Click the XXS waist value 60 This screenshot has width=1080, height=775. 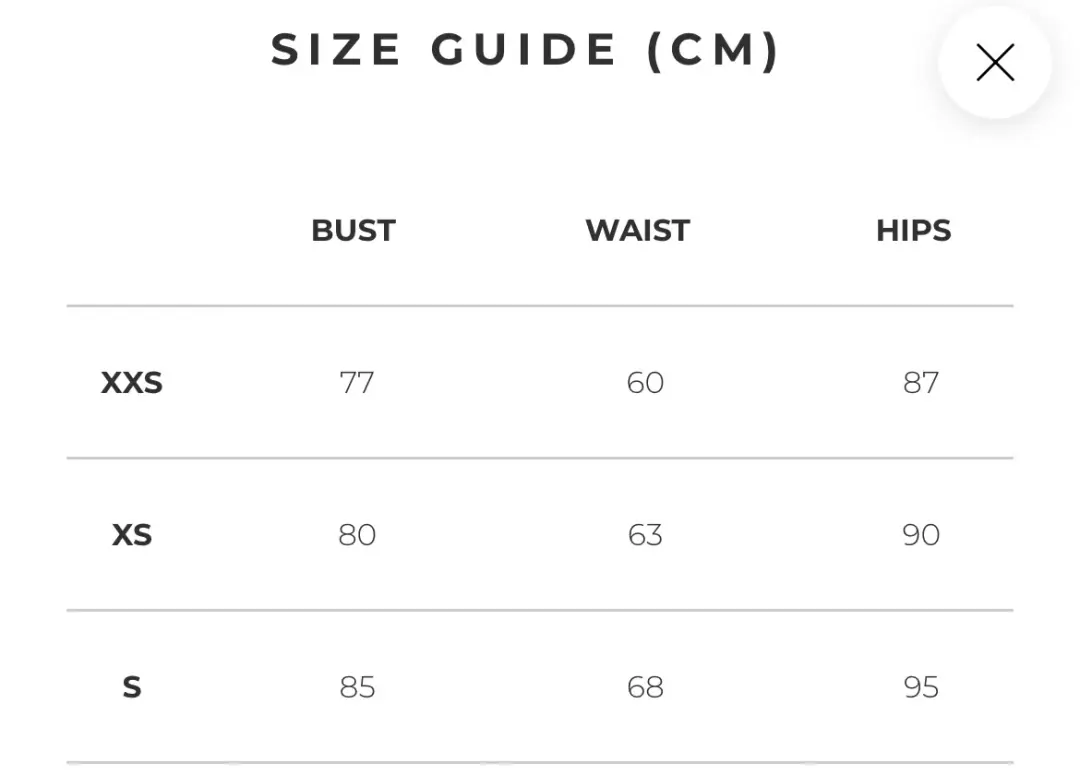point(645,383)
